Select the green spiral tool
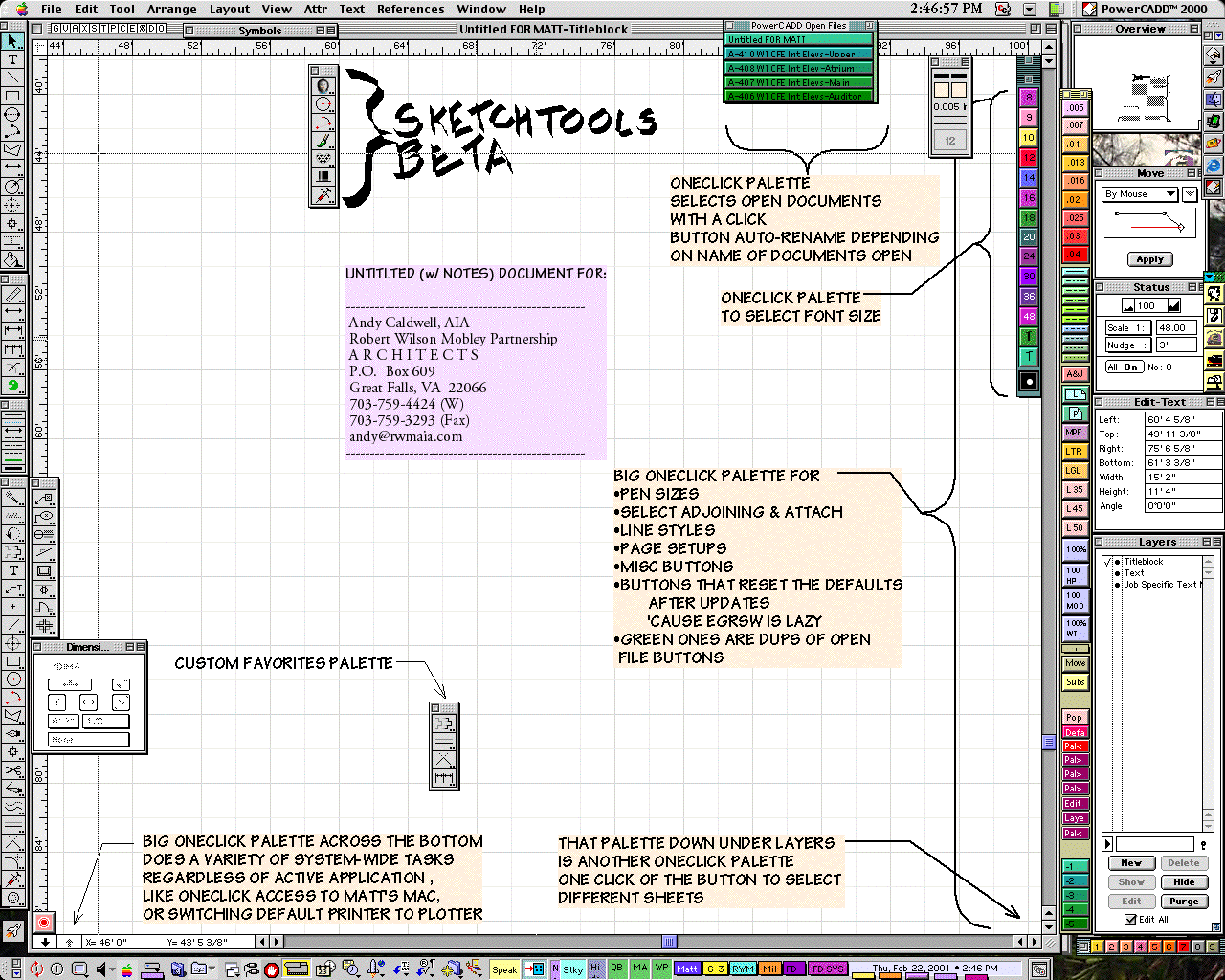 tap(13, 386)
